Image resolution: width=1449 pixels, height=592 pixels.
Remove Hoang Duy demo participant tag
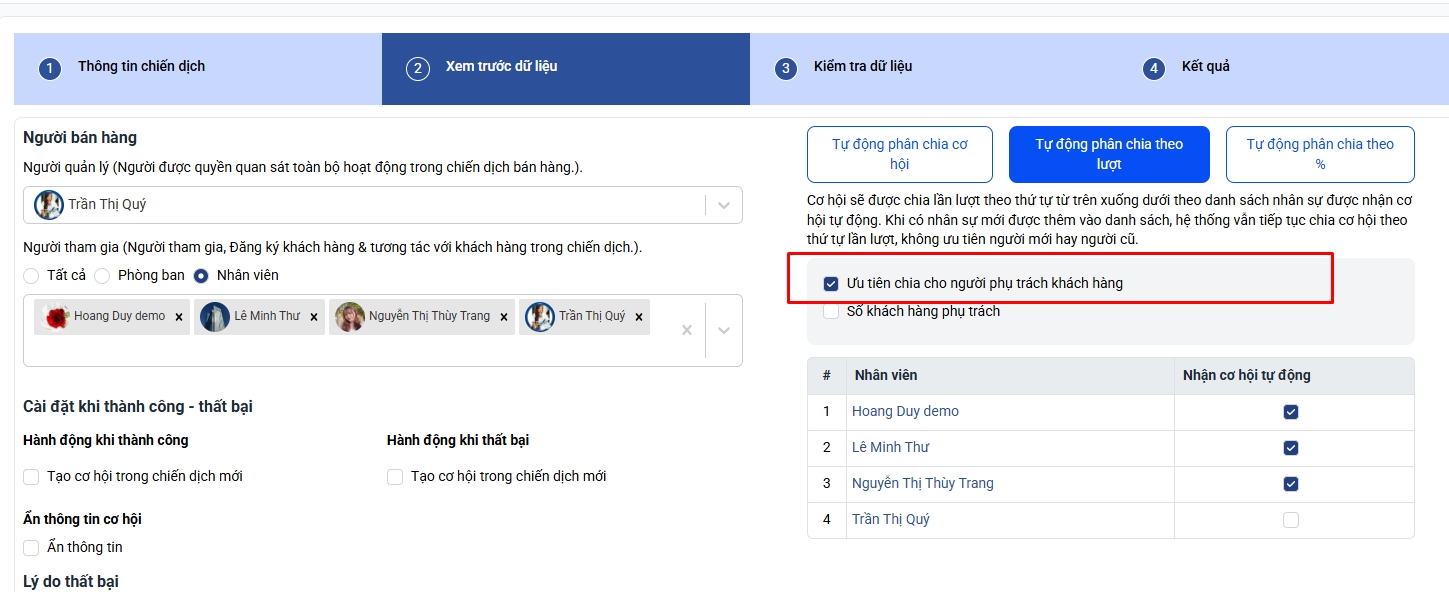click(179, 317)
